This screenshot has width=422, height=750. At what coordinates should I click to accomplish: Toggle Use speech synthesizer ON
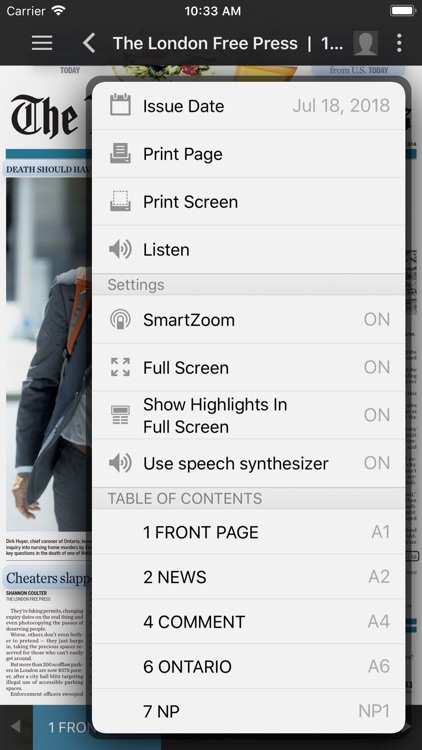tap(377, 463)
